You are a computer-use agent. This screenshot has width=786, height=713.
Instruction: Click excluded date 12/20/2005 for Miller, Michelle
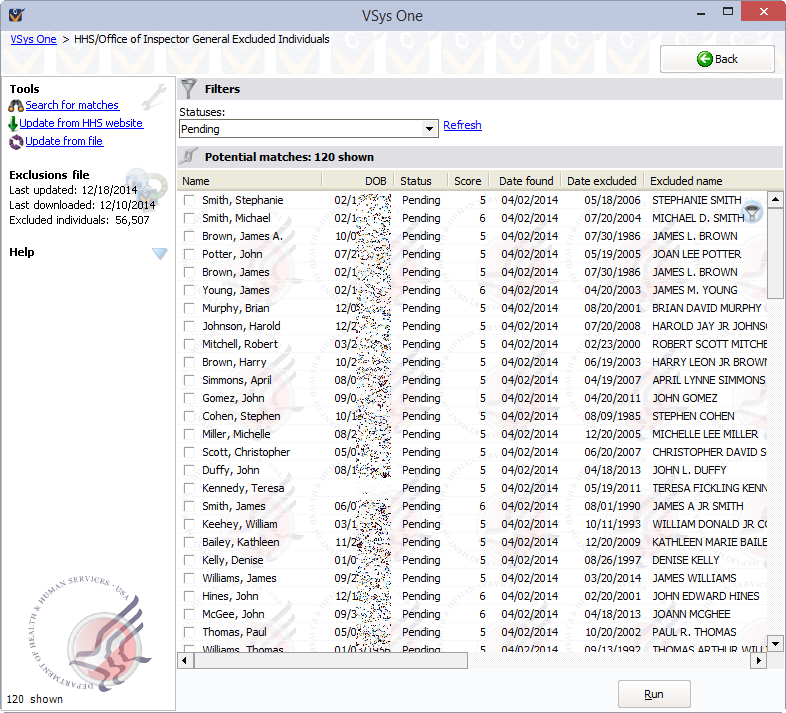[612, 434]
